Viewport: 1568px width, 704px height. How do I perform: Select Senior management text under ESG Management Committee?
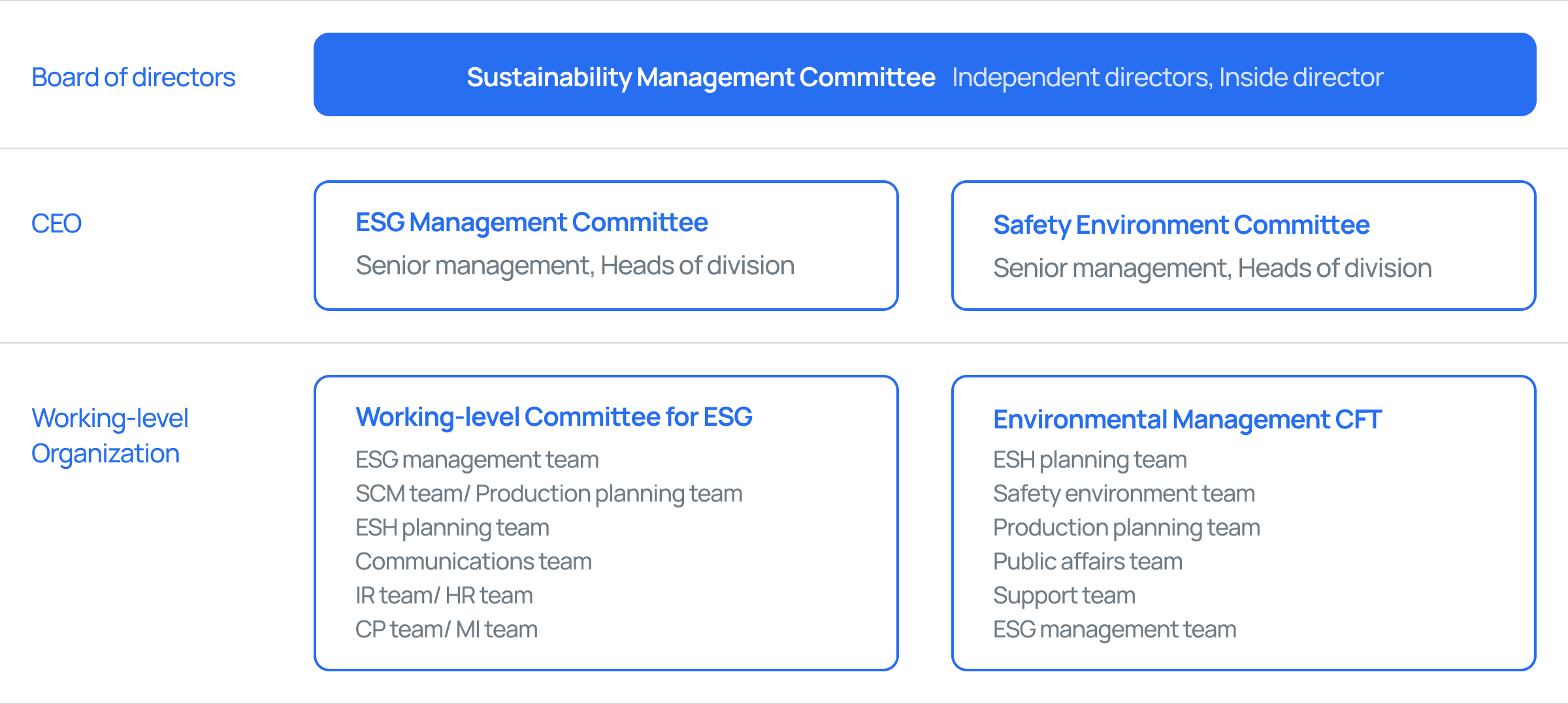click(574, 266)
